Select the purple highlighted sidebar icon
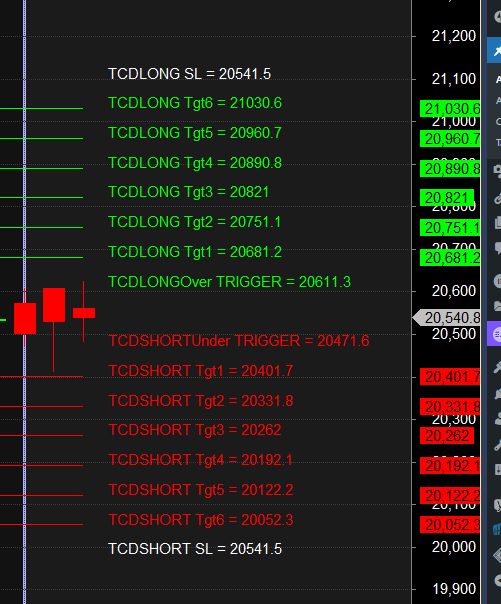Viewport: 501px width, 604px height. coord(494,334)
